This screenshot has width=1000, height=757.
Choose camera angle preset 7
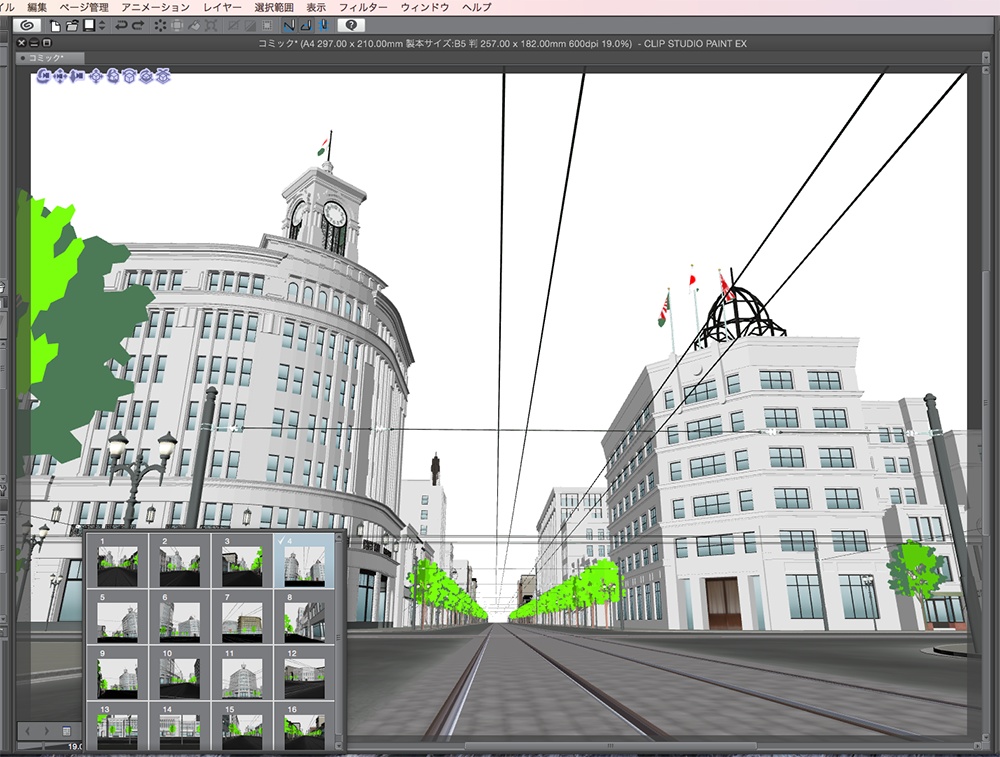click(242, 617)
